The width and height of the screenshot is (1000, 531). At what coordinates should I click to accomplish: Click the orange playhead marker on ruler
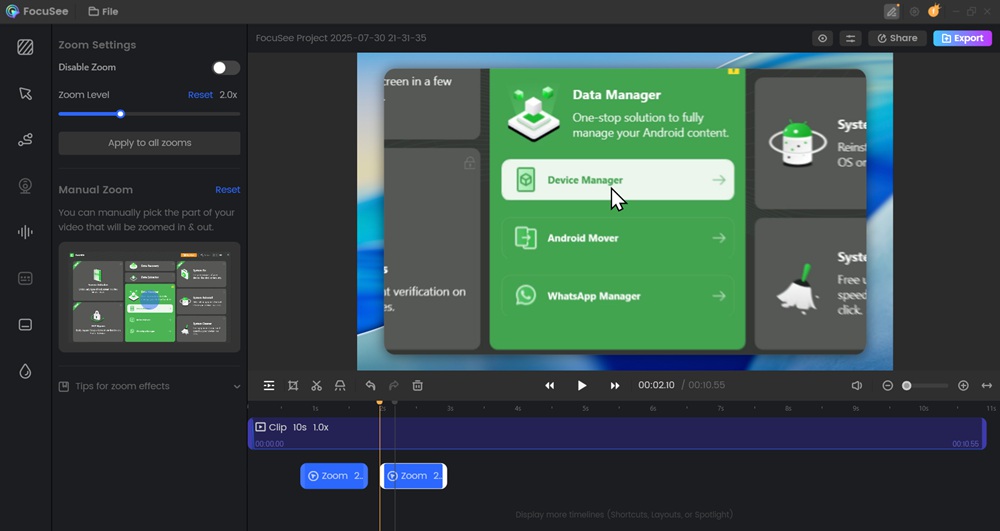(x=379, y=402)
